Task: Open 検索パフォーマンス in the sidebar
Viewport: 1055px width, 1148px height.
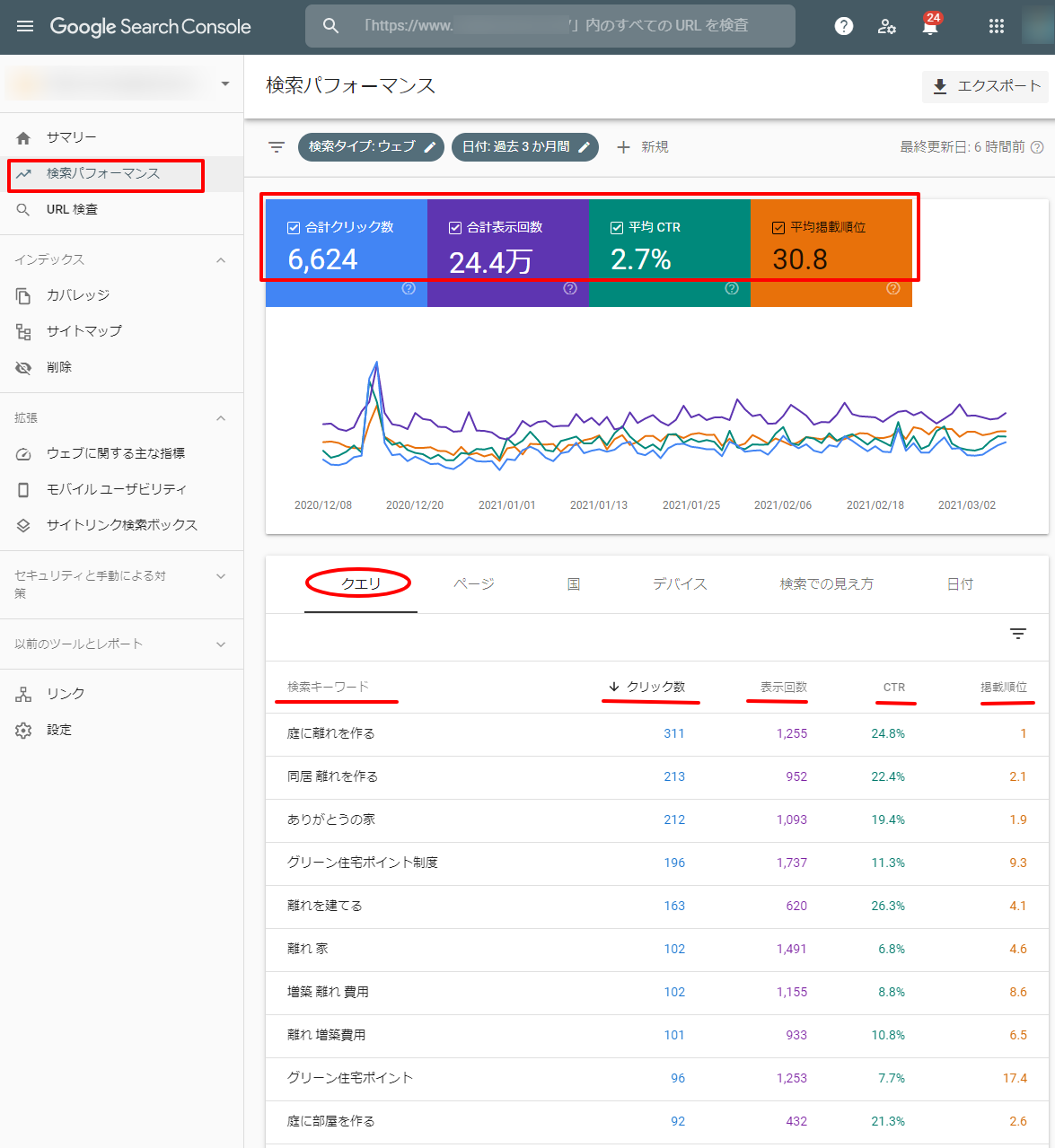Action: tap(122, 173)
